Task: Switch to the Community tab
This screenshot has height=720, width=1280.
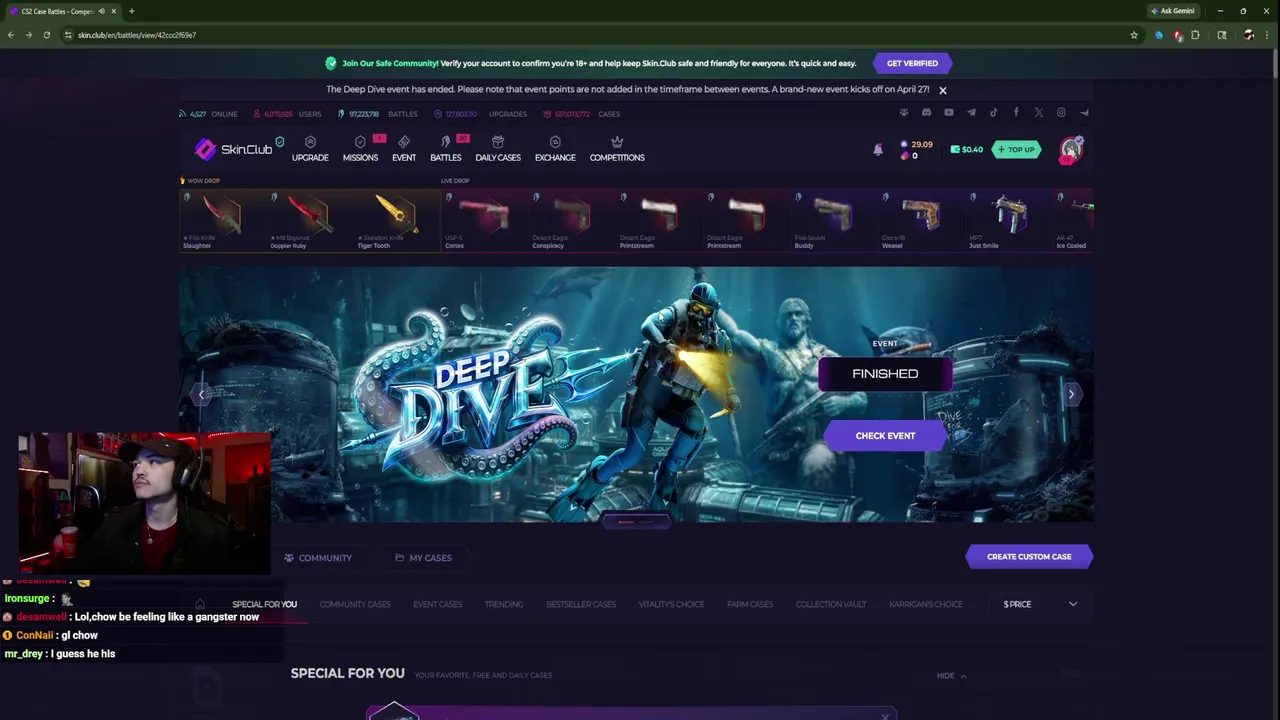Action: coord(318,558)
